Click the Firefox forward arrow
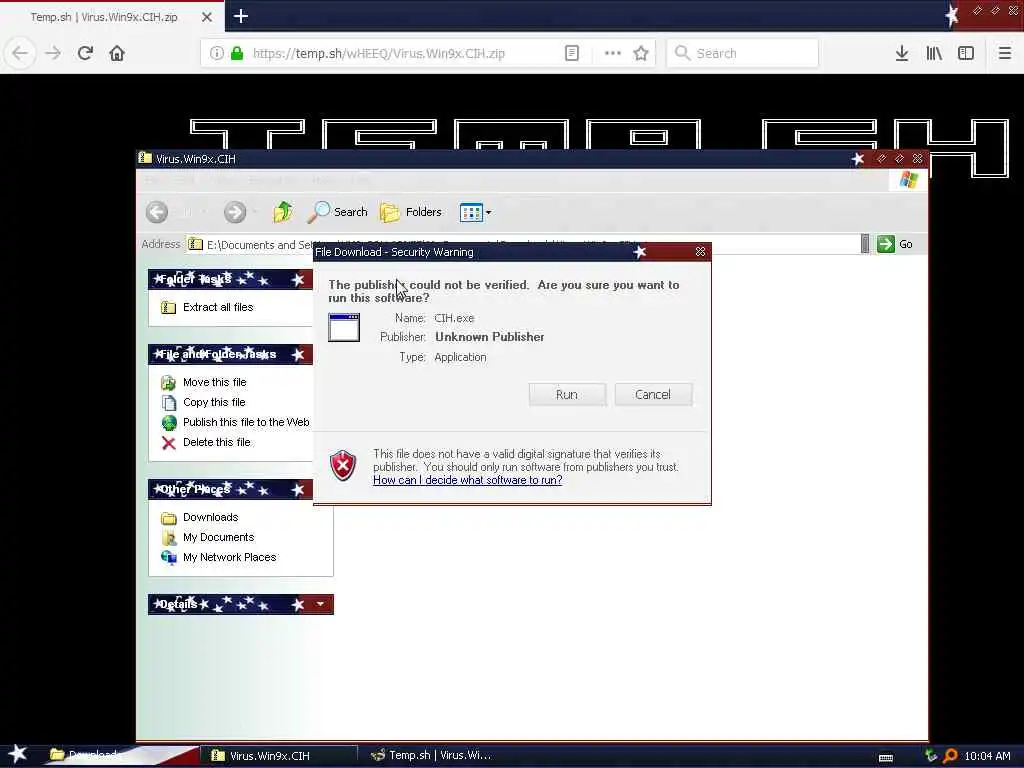This screenshot has width=1024, height=768. (x=53, y=53)
